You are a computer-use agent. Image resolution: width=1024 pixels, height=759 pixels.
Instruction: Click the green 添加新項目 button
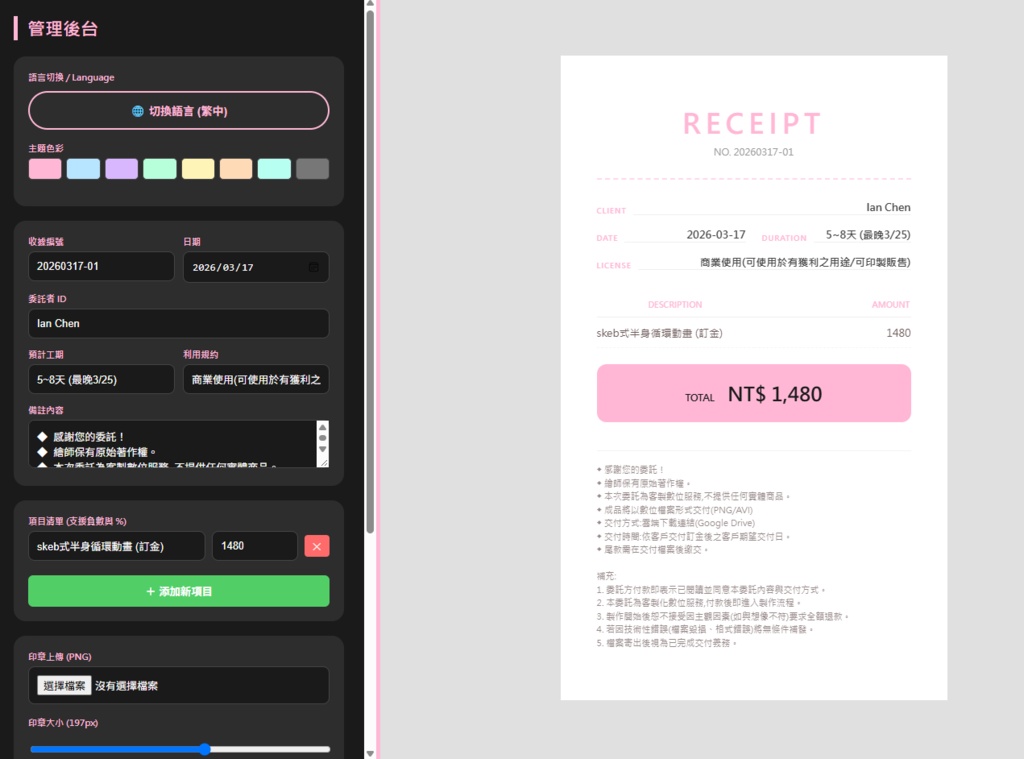178,591
